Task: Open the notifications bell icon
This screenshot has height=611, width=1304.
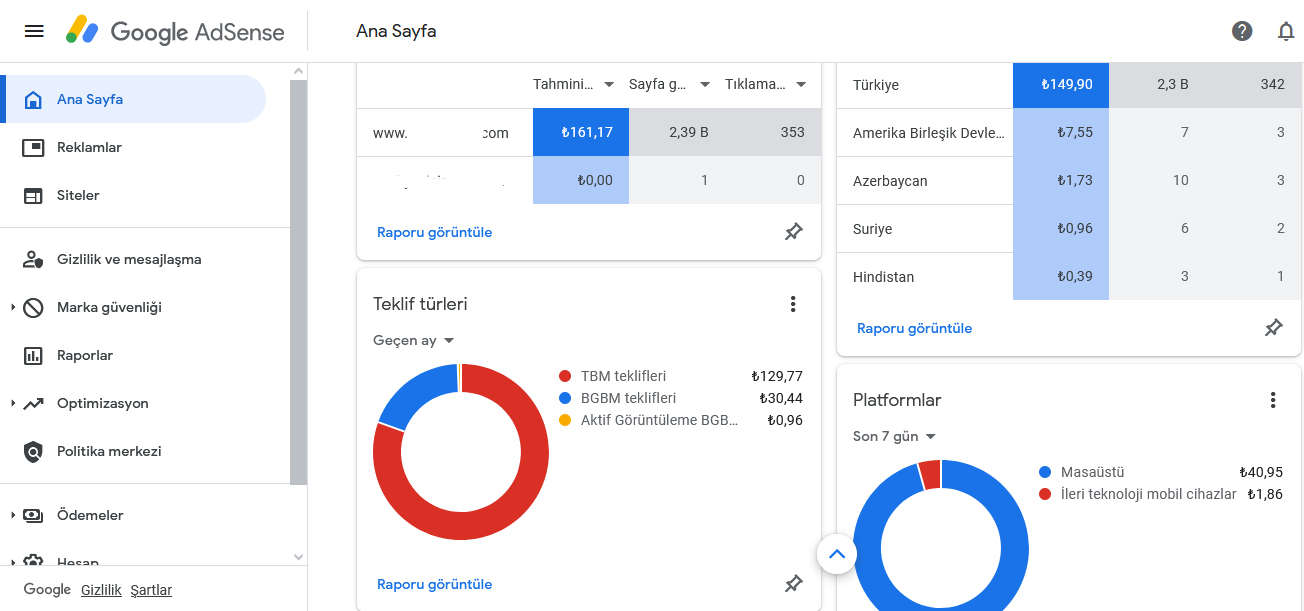Action: click(1286, 31)
